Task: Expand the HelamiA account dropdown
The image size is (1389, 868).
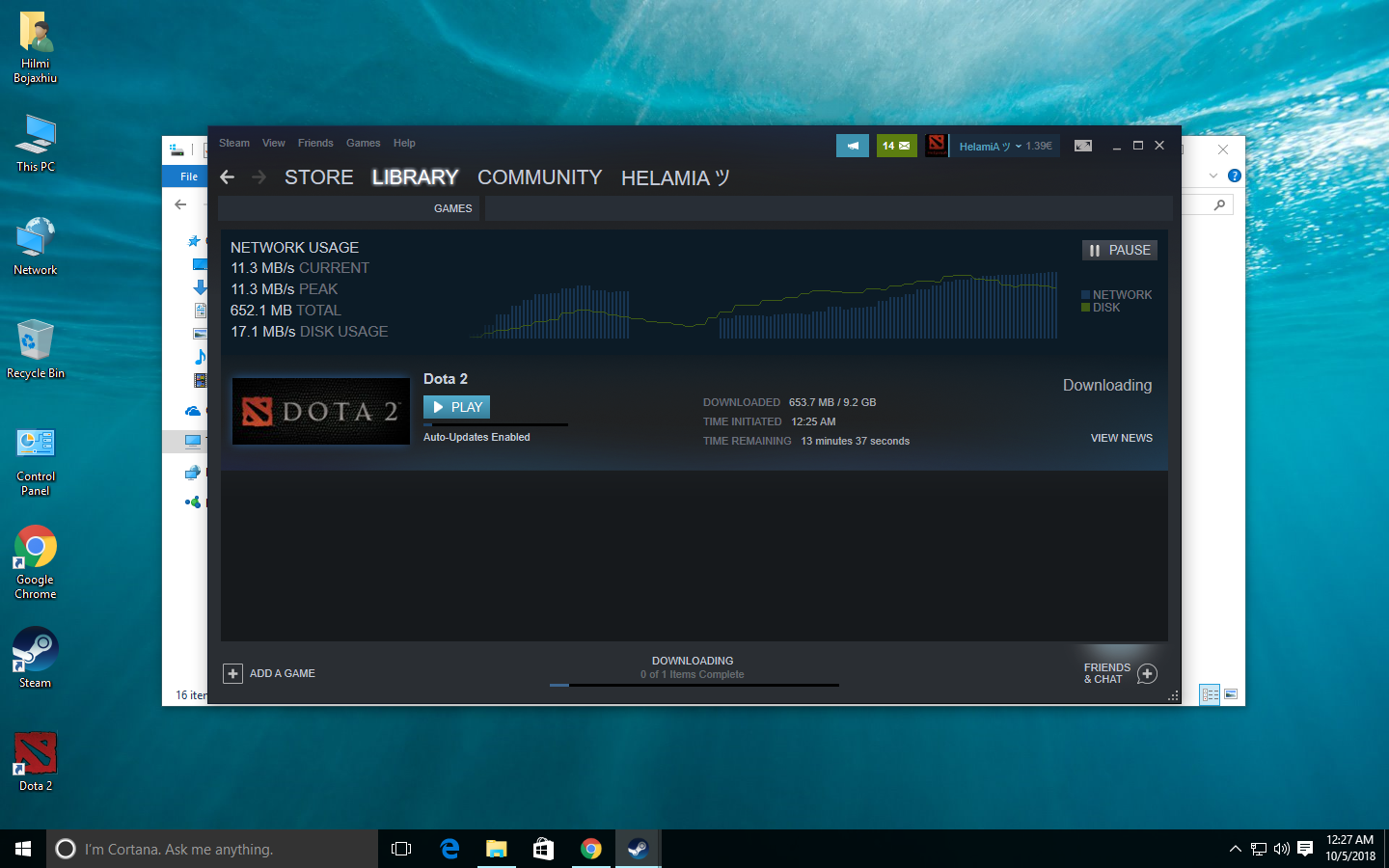Action: (1004, 147)
